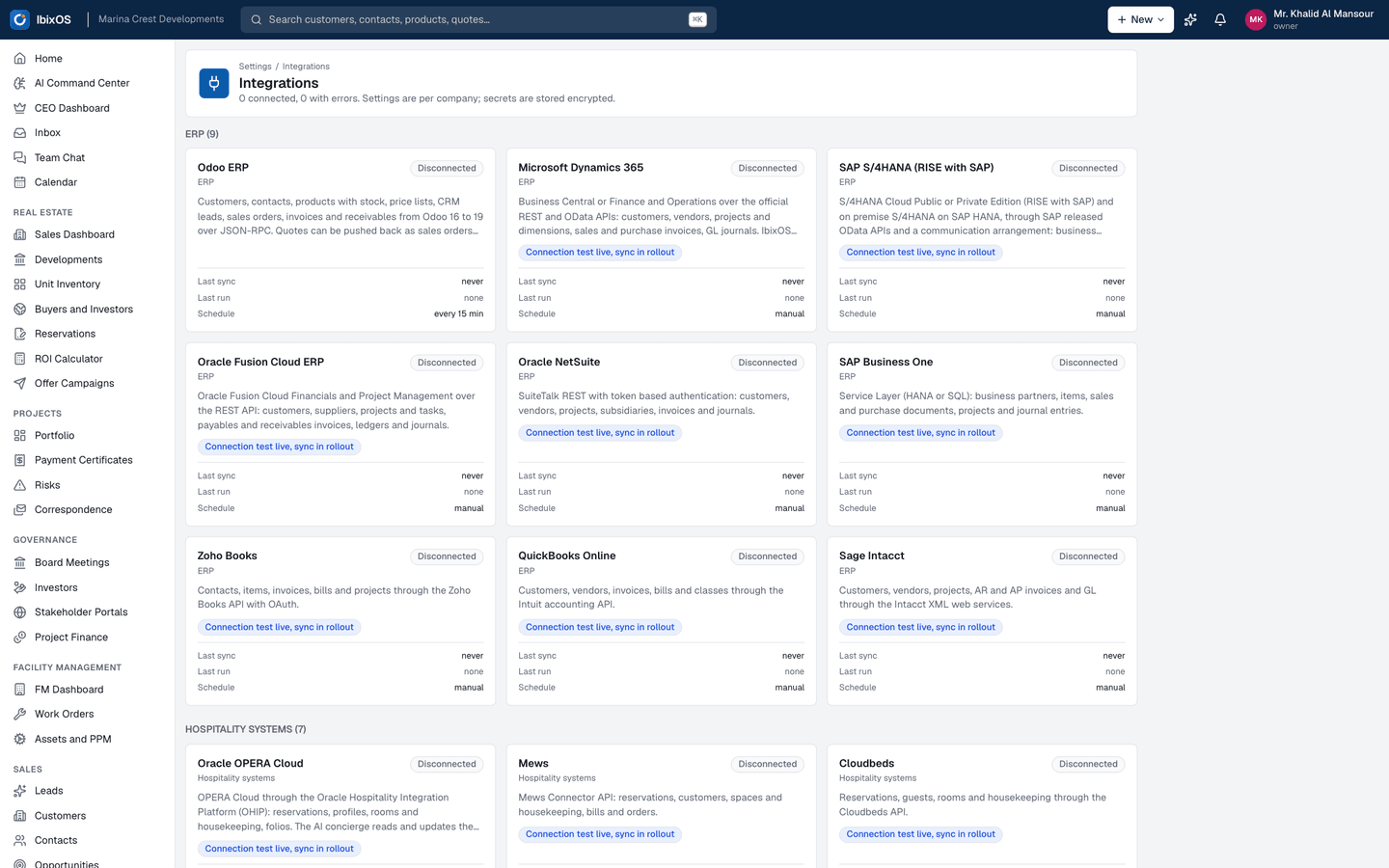The height and width of the screenshot is (868, 1389).
Task: Go to Board Meetings
Action: pyautogui.click(x=87, y=562)
